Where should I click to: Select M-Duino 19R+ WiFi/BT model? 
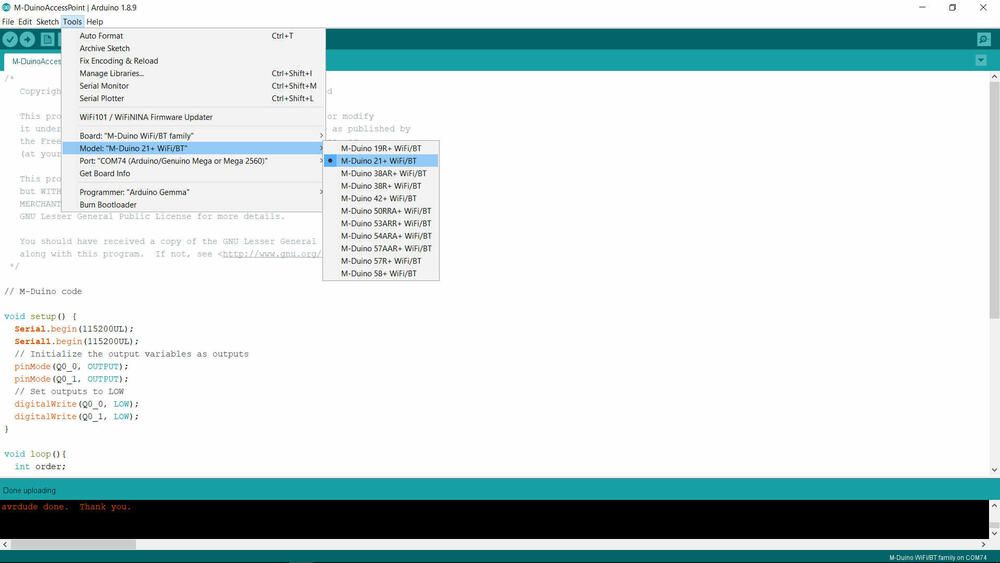pyautogui.click(x=381, y=148)
